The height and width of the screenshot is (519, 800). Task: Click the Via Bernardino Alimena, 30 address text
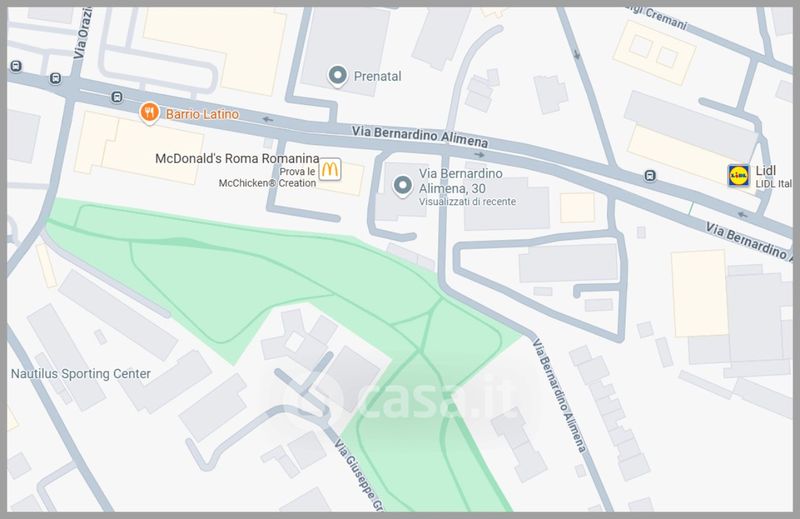coord(461,181)
